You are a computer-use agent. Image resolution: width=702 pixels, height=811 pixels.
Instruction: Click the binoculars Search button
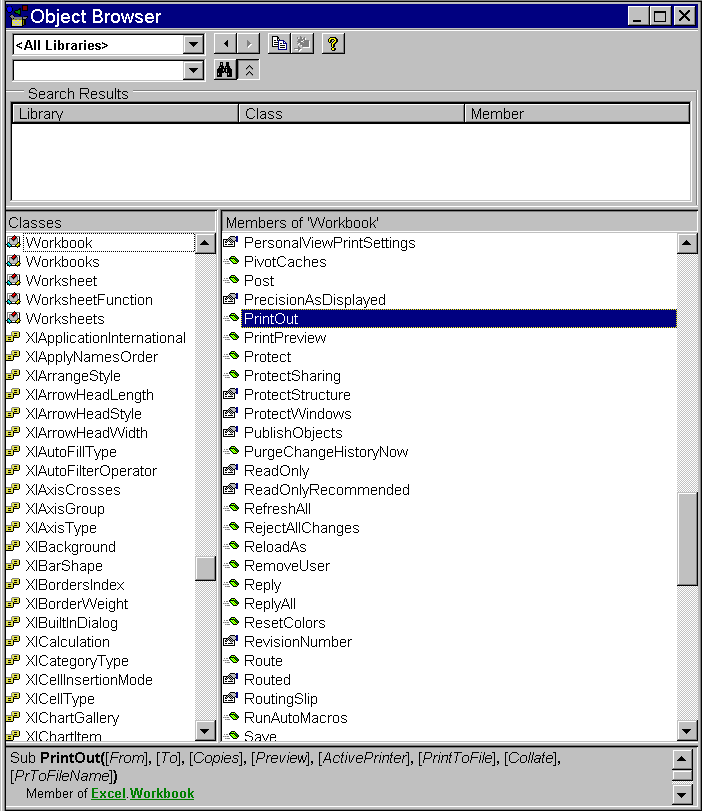(x=225, y=70)
